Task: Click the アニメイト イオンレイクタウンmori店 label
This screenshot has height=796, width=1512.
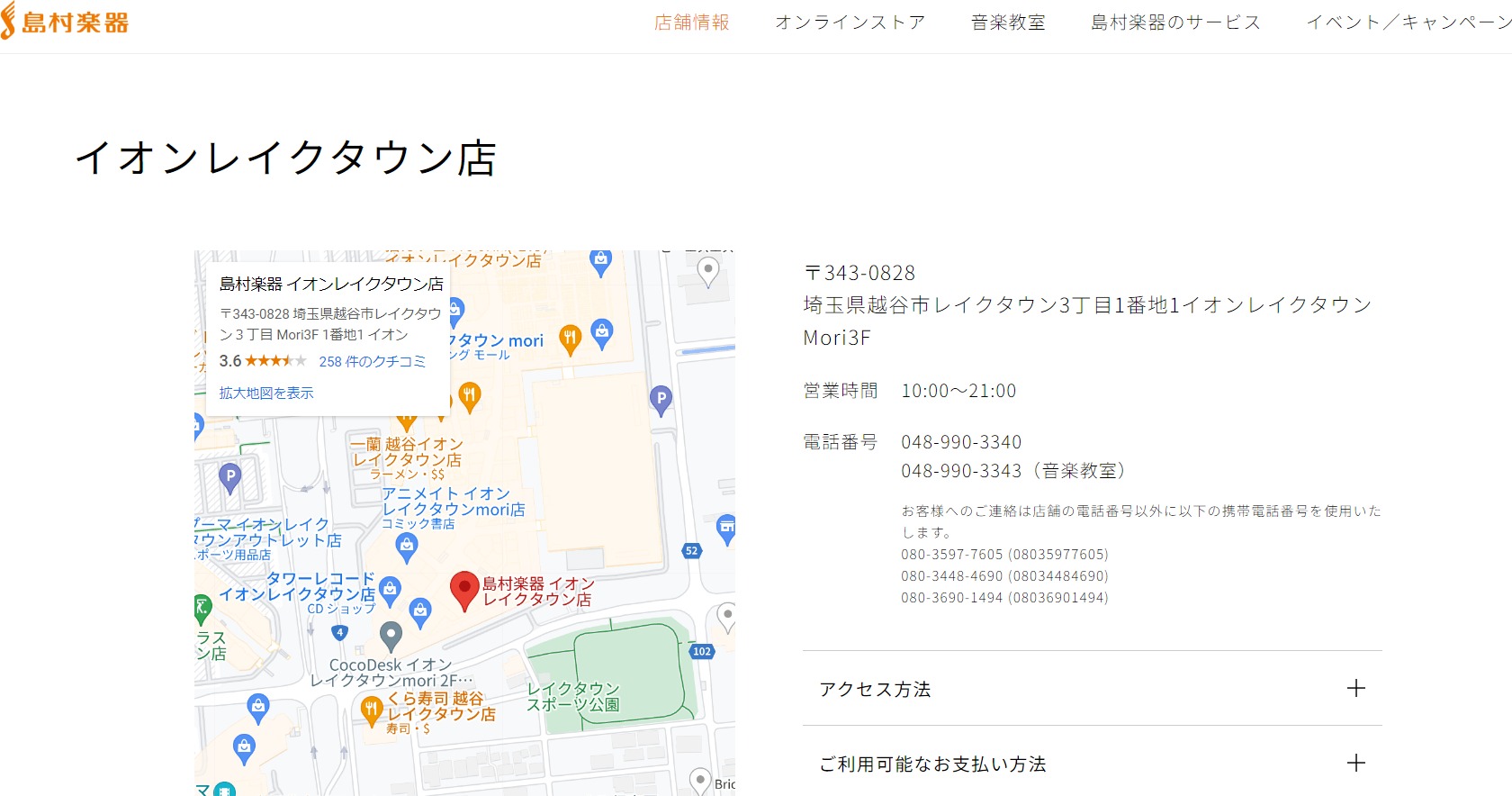Action: point(454,502)
